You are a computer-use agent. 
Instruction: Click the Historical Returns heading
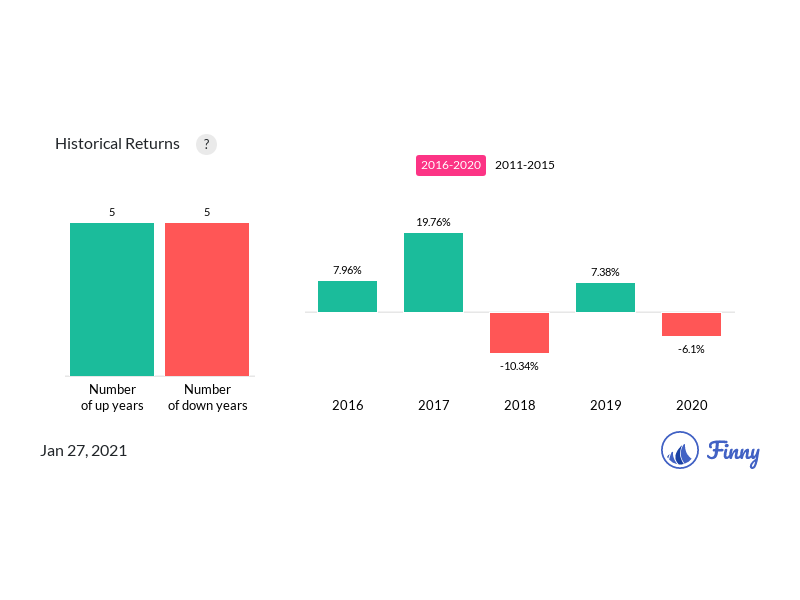[x=117, y=144]
